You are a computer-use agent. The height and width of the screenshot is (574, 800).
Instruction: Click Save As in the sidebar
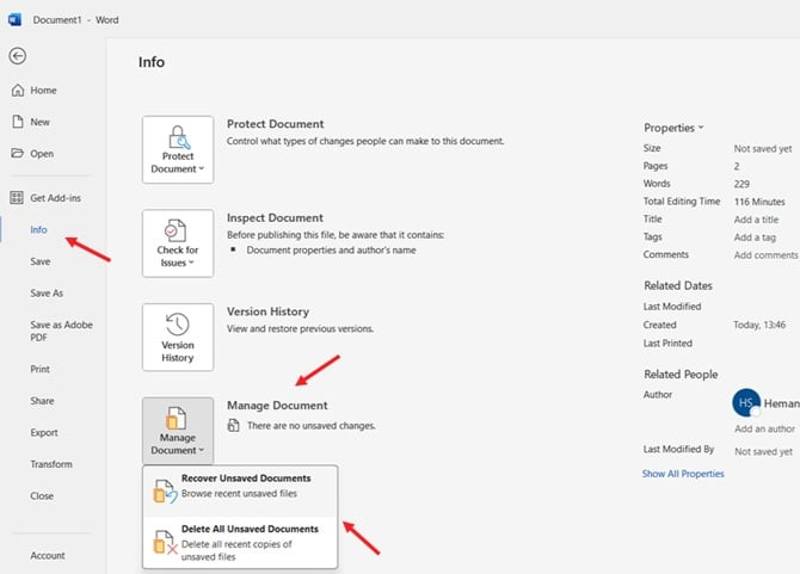pos(46,293)
